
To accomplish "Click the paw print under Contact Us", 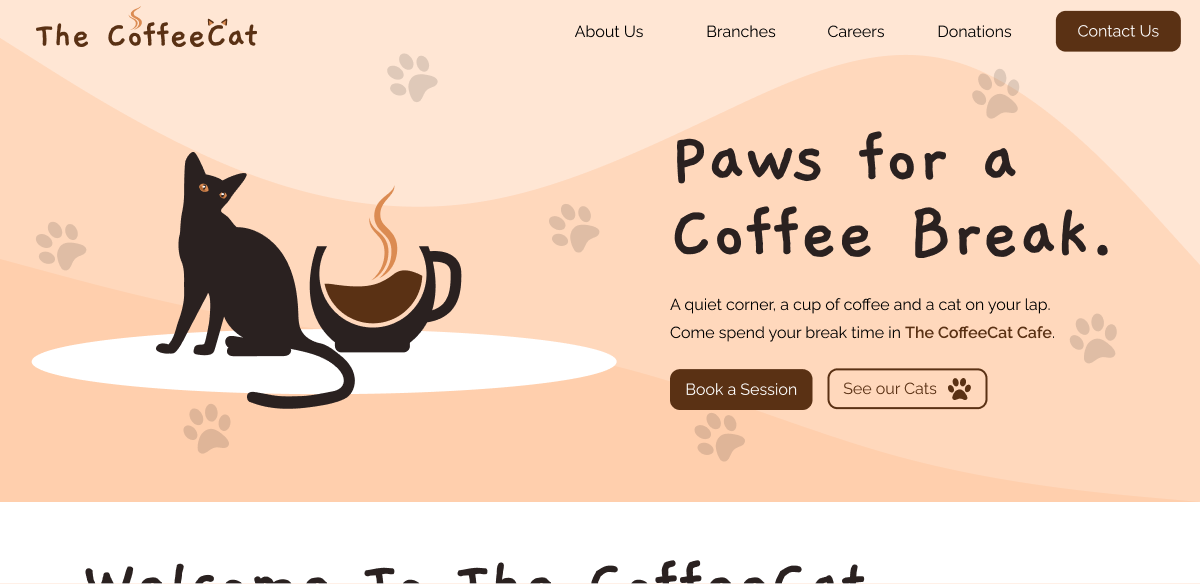I will pyautogui.click(x=996, y=93).
